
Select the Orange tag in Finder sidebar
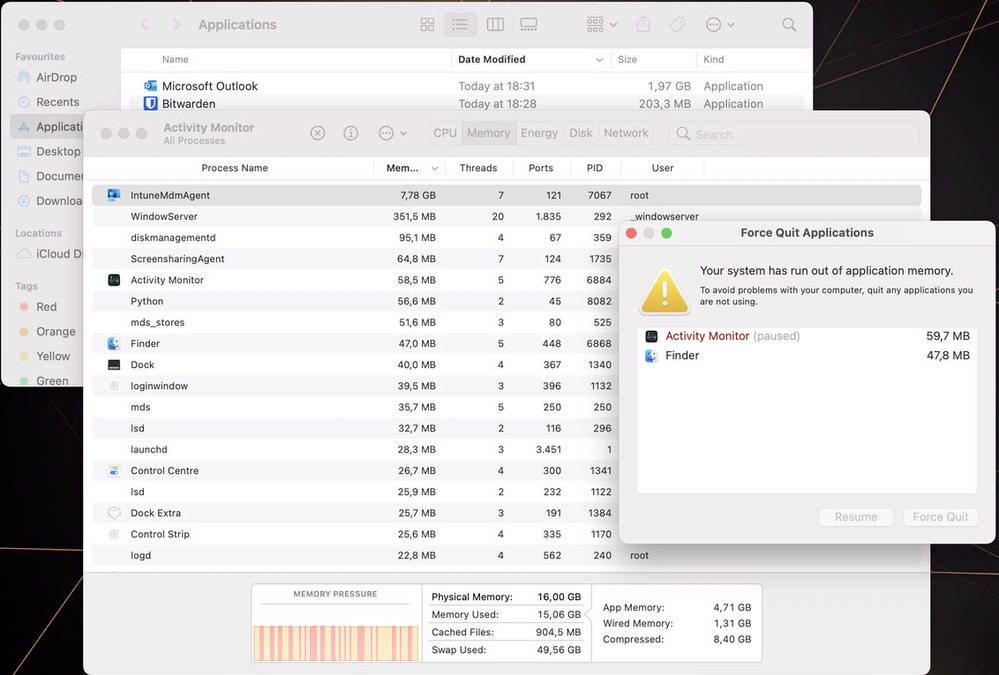[55, 331]
